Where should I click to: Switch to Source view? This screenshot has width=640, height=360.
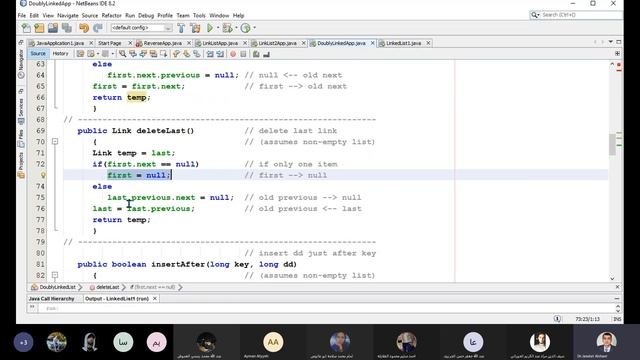point(38,53)
